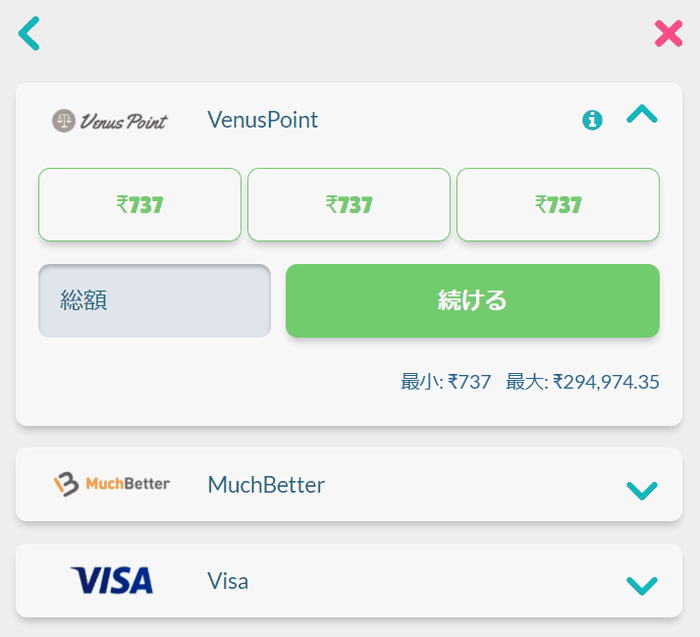700x637 pixels.
Task: Click the VenusPoint method name label
Action: (263, 120)
